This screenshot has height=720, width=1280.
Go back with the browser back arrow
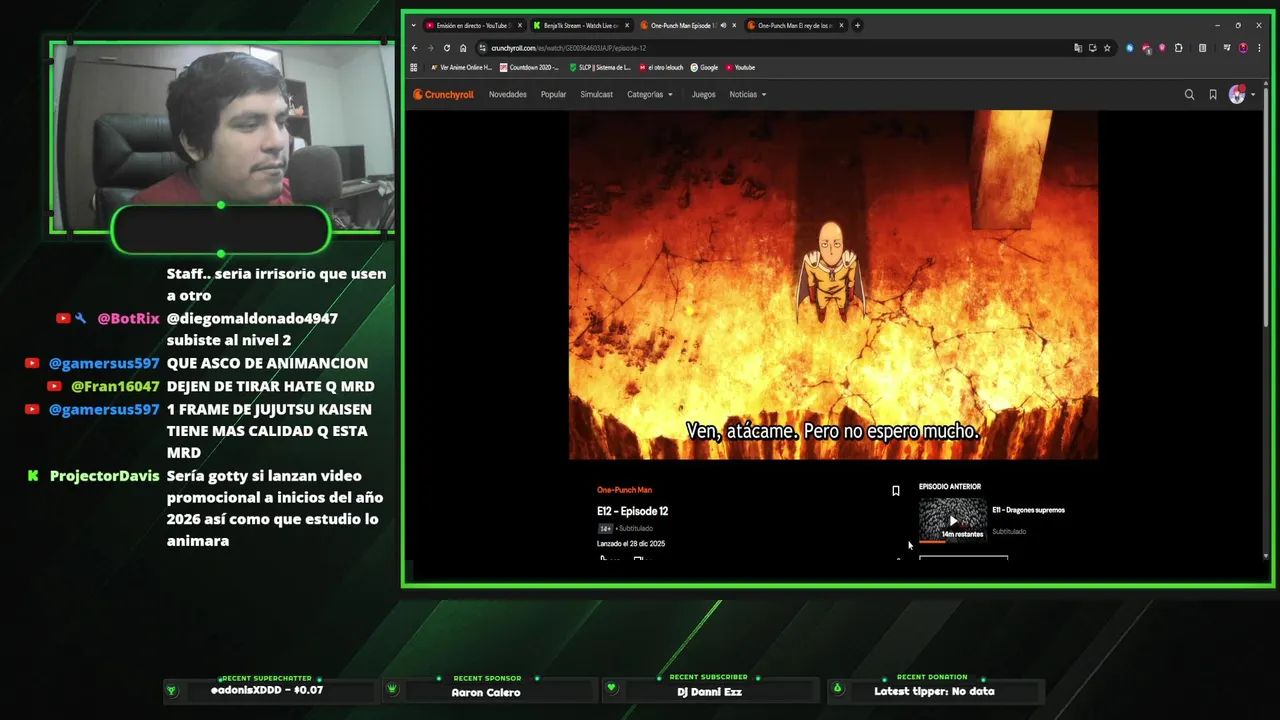pyautogui.click(x=414, y=48)
